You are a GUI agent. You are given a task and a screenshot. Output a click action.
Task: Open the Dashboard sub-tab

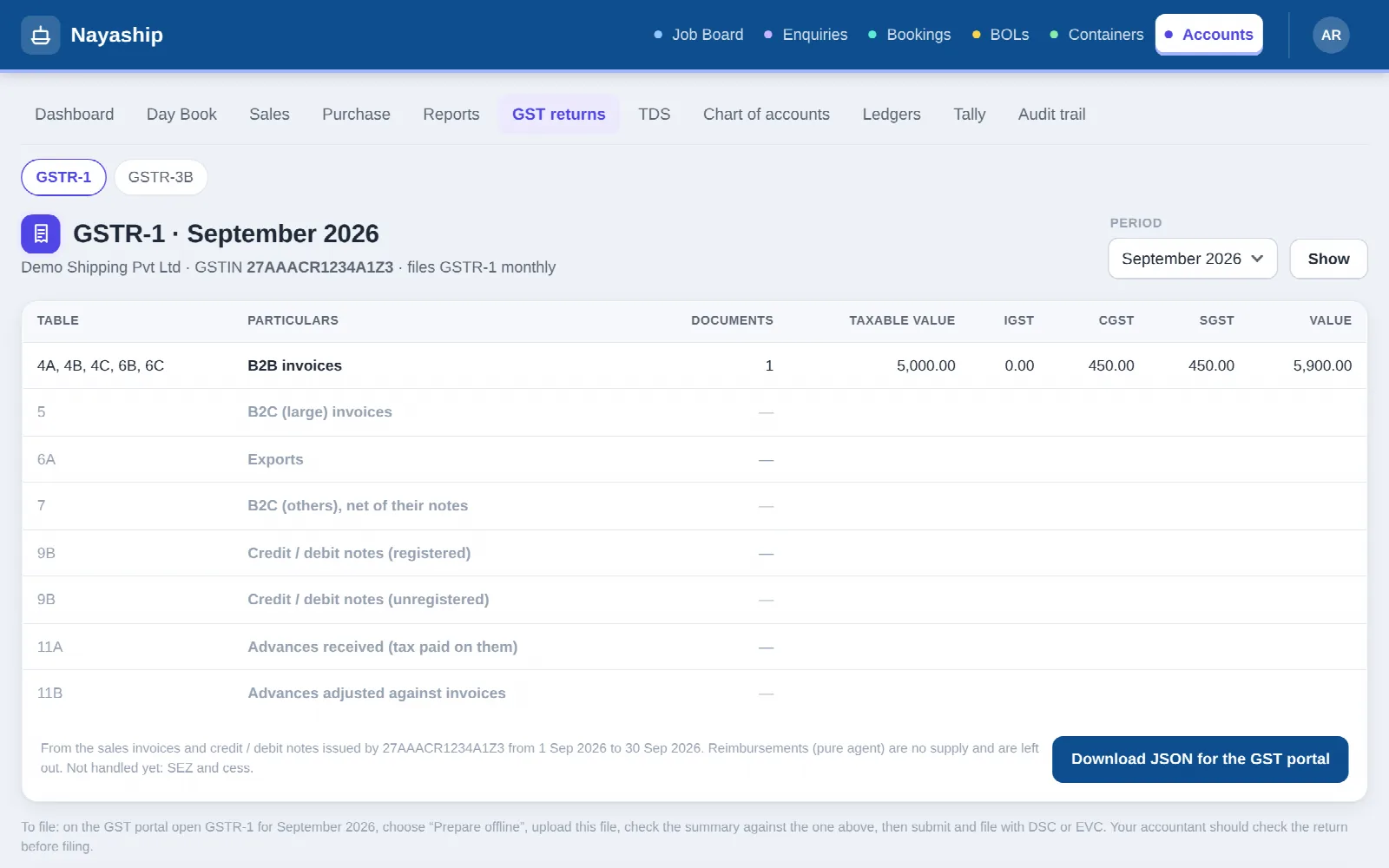75,115
